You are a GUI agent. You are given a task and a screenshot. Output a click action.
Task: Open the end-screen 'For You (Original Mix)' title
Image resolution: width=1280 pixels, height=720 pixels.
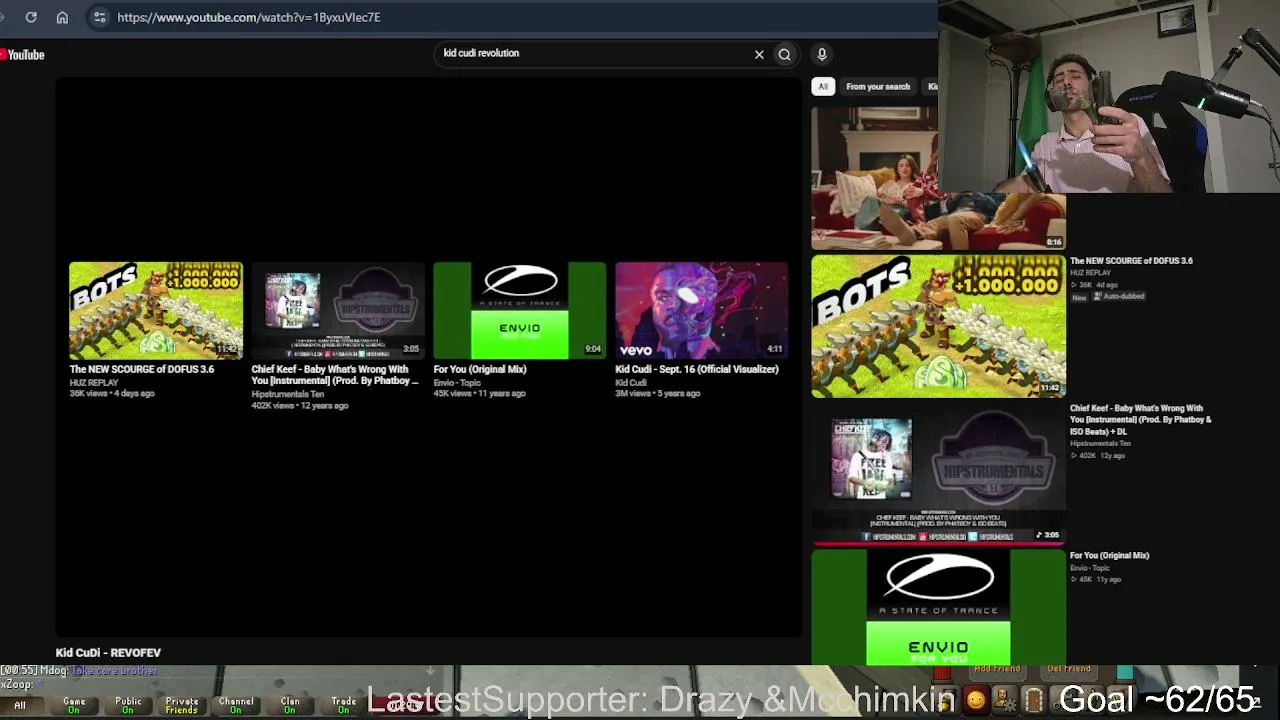[x=480, y=369]
